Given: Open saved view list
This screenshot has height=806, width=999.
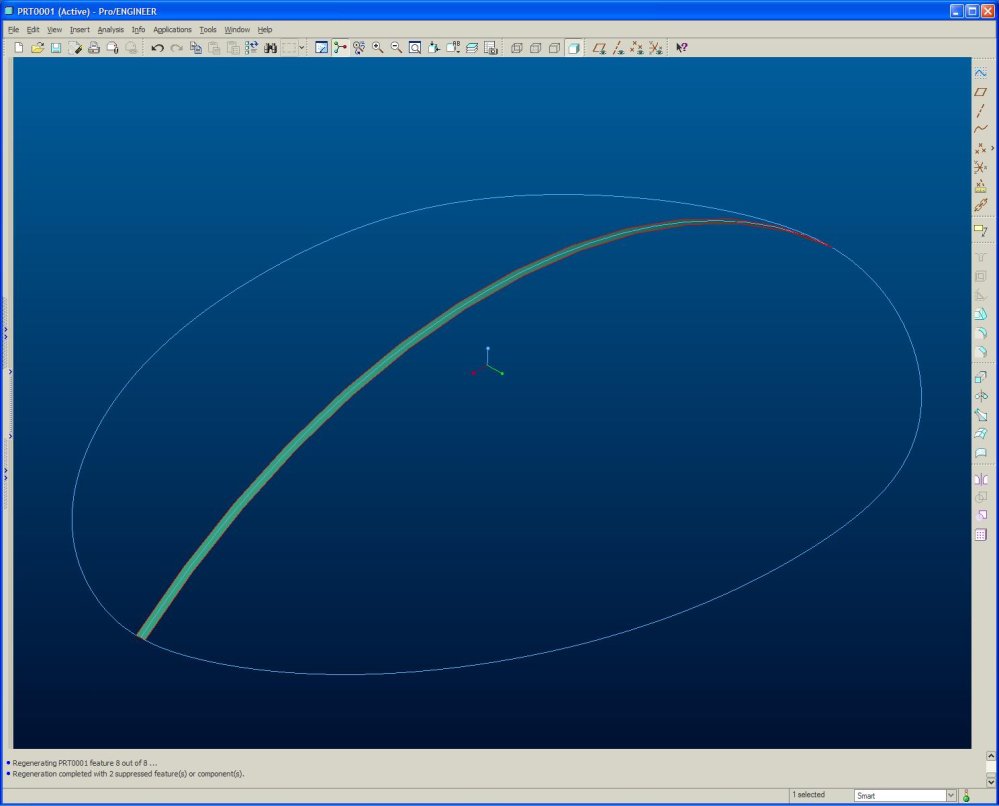Looking at the screenshot, I should 453,48.
